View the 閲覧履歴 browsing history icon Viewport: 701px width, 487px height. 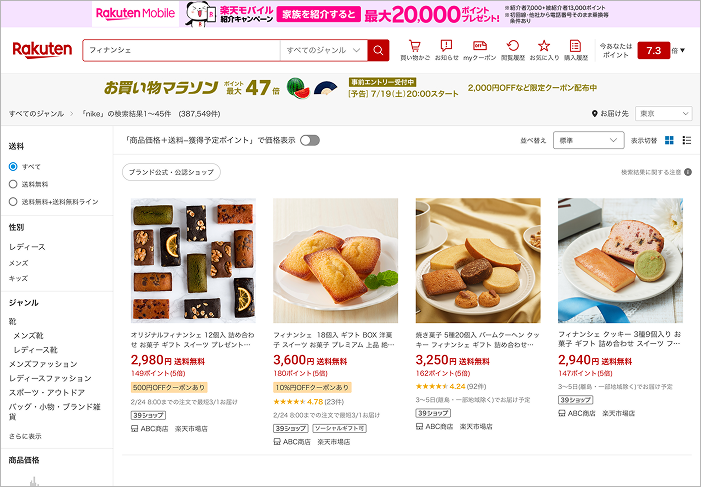[513, 50]
